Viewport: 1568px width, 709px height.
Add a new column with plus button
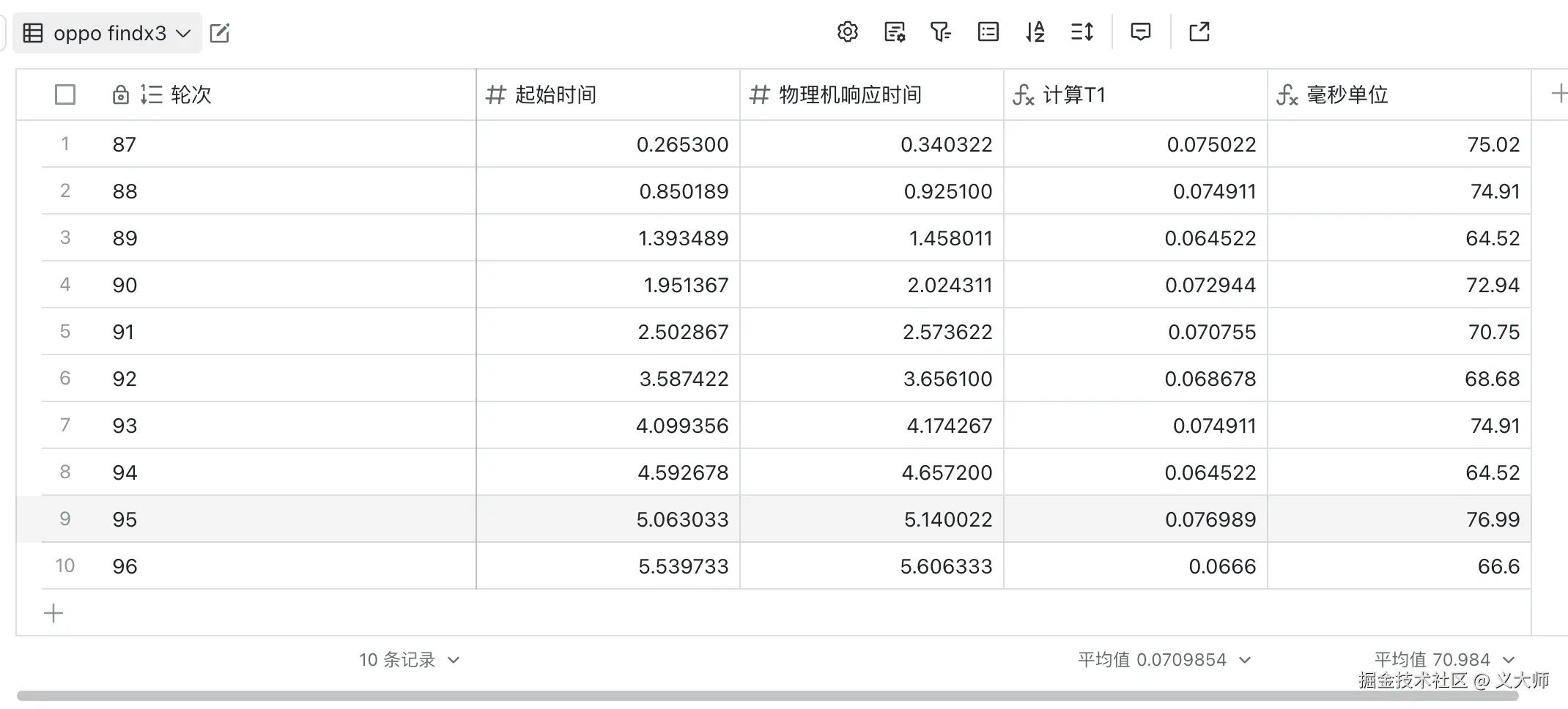[x=1559, y=94]
